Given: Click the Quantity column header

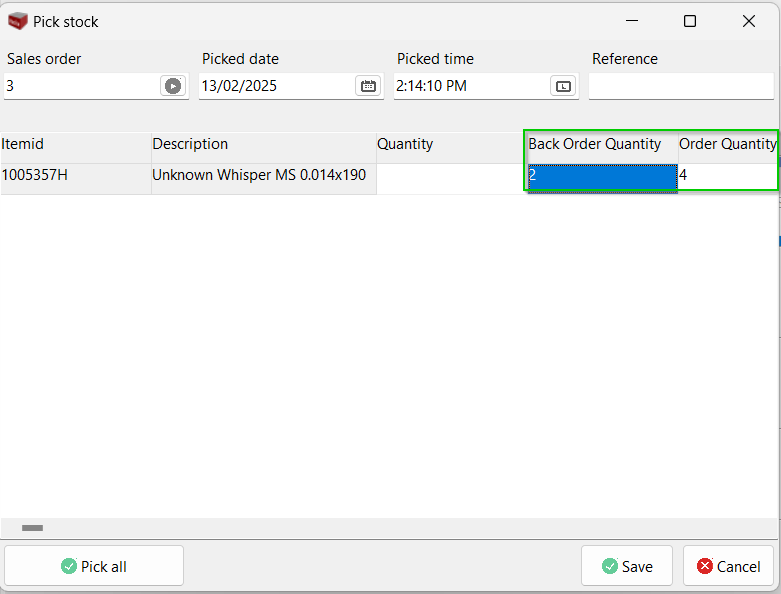Looking at the screenshot, I should pos(450,145).
